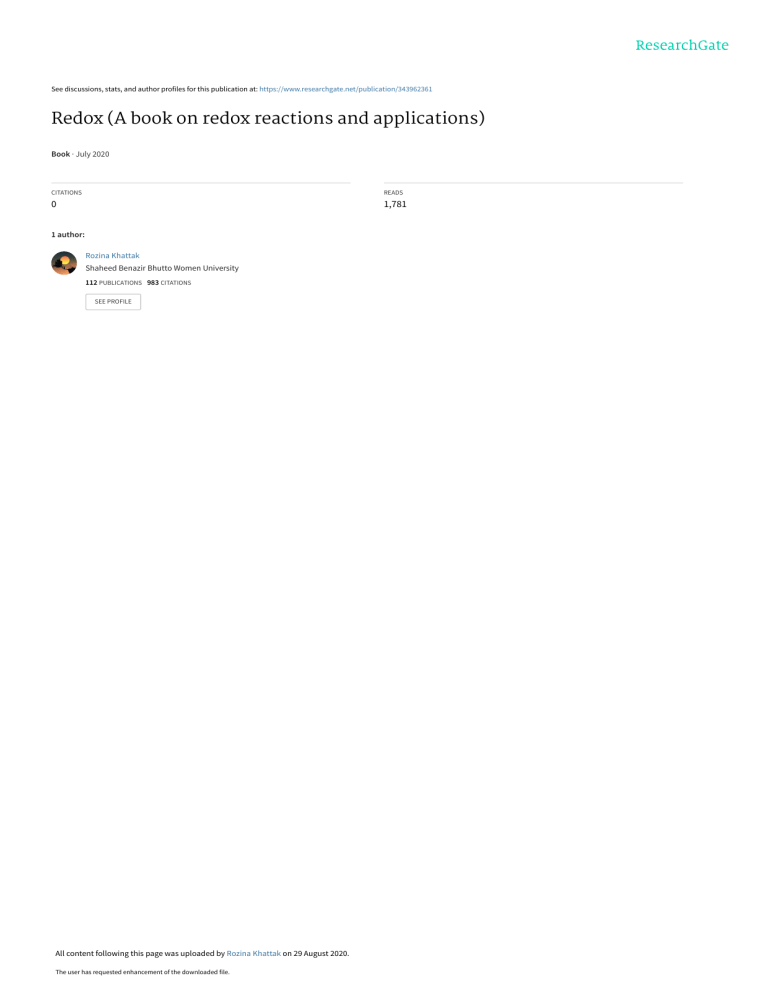768x994 pixels.
Task: Select the 112 PUBLICATIONS stat
Action: coord(114,283)
